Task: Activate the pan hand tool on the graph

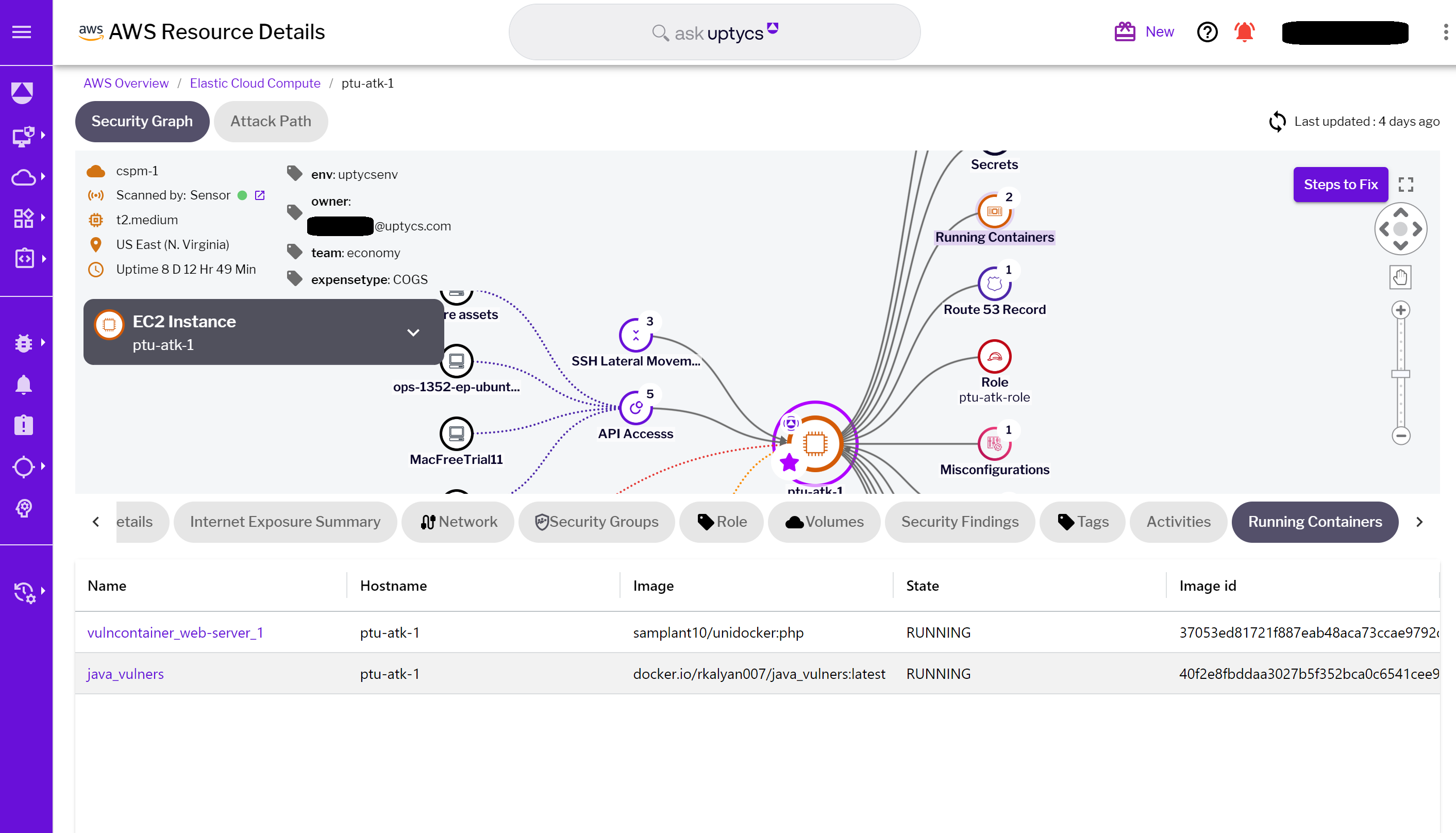Action: pos(1400,277)
